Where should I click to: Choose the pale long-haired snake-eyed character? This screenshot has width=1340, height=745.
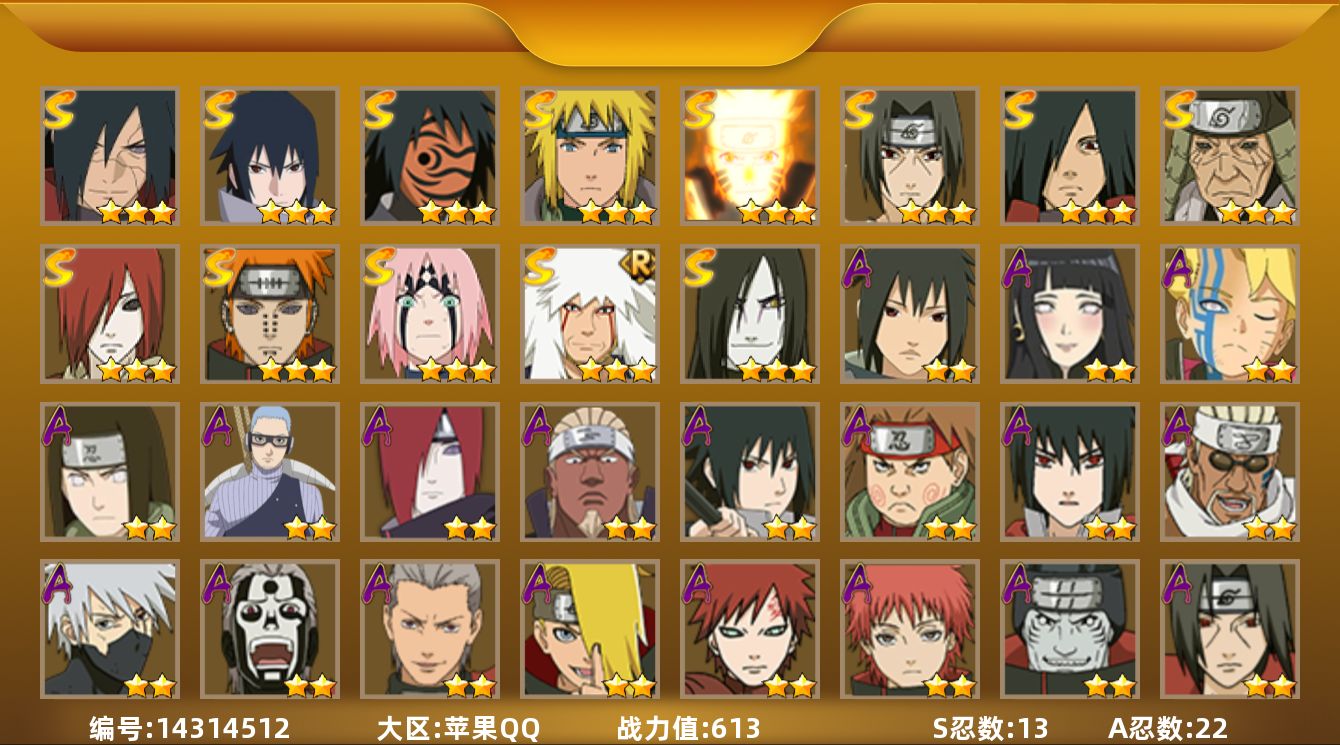point(750,313)
